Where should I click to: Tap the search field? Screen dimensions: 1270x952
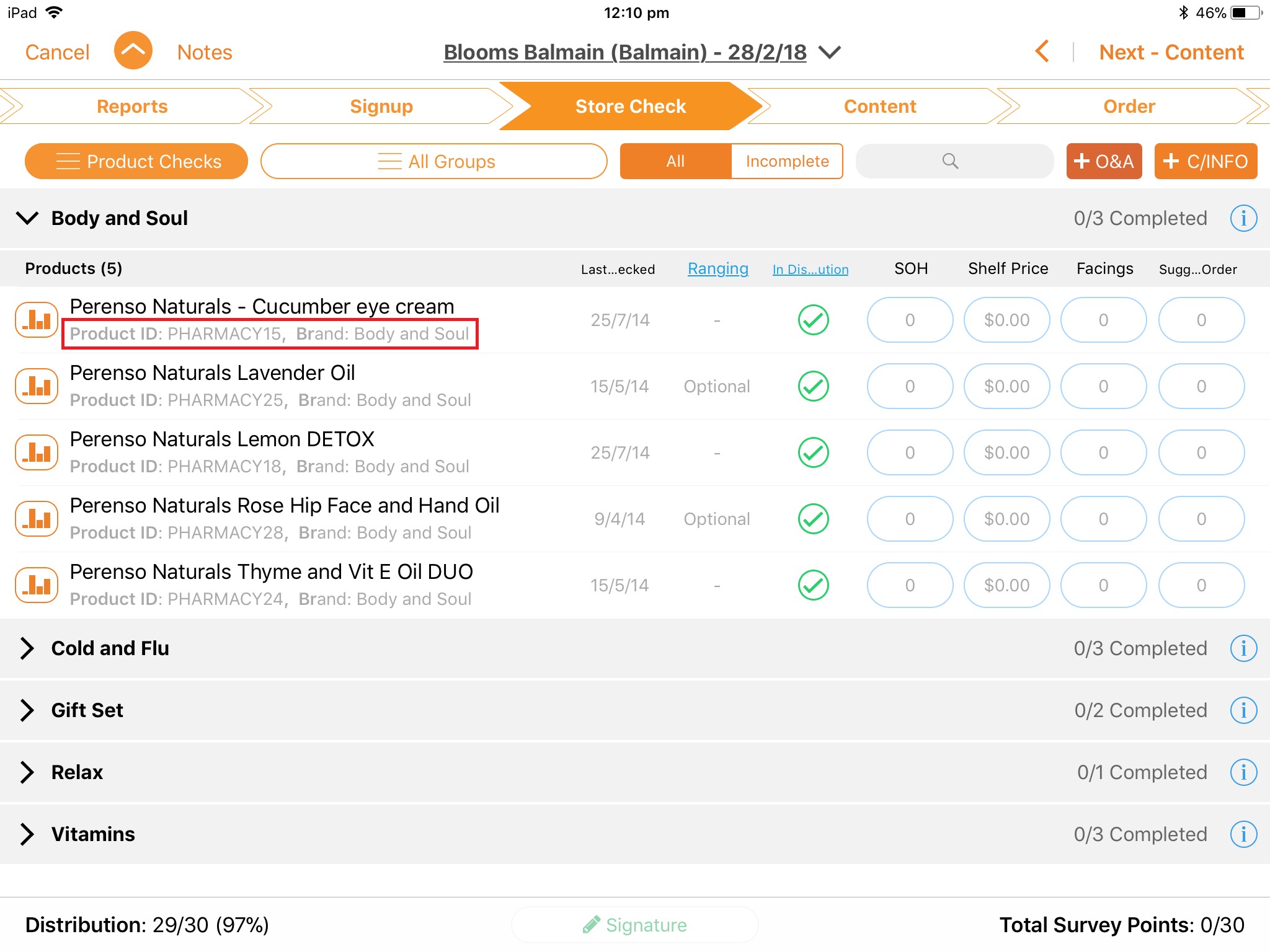(x=954, y=161)
